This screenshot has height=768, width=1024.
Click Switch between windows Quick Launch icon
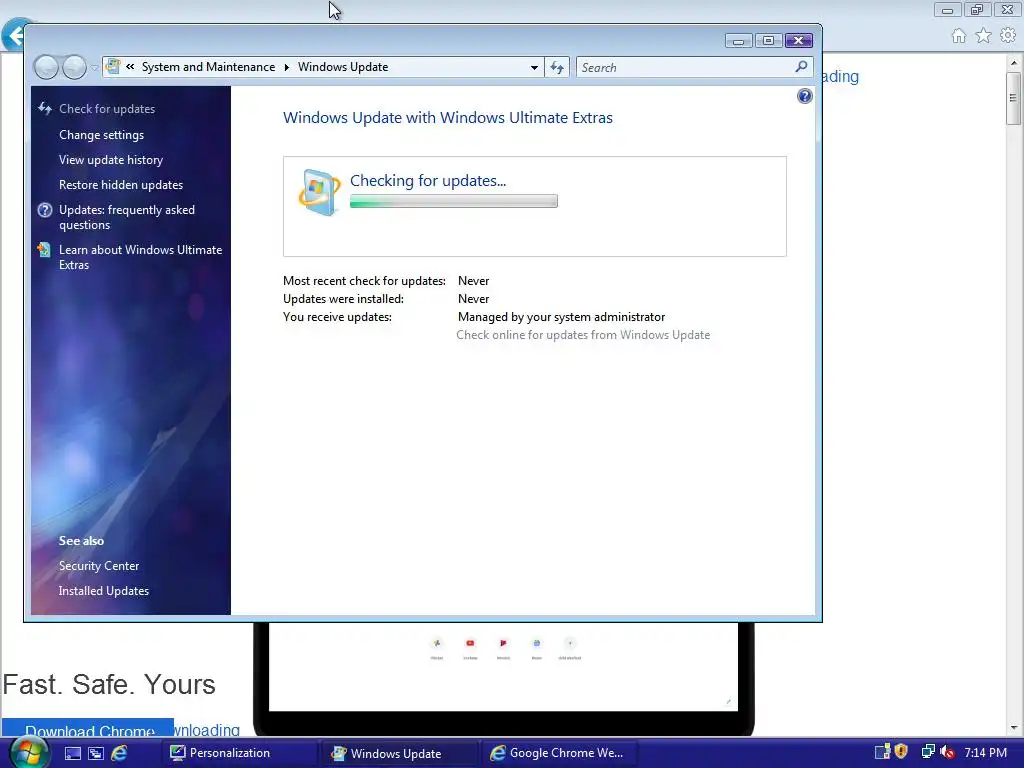[96, 754]
